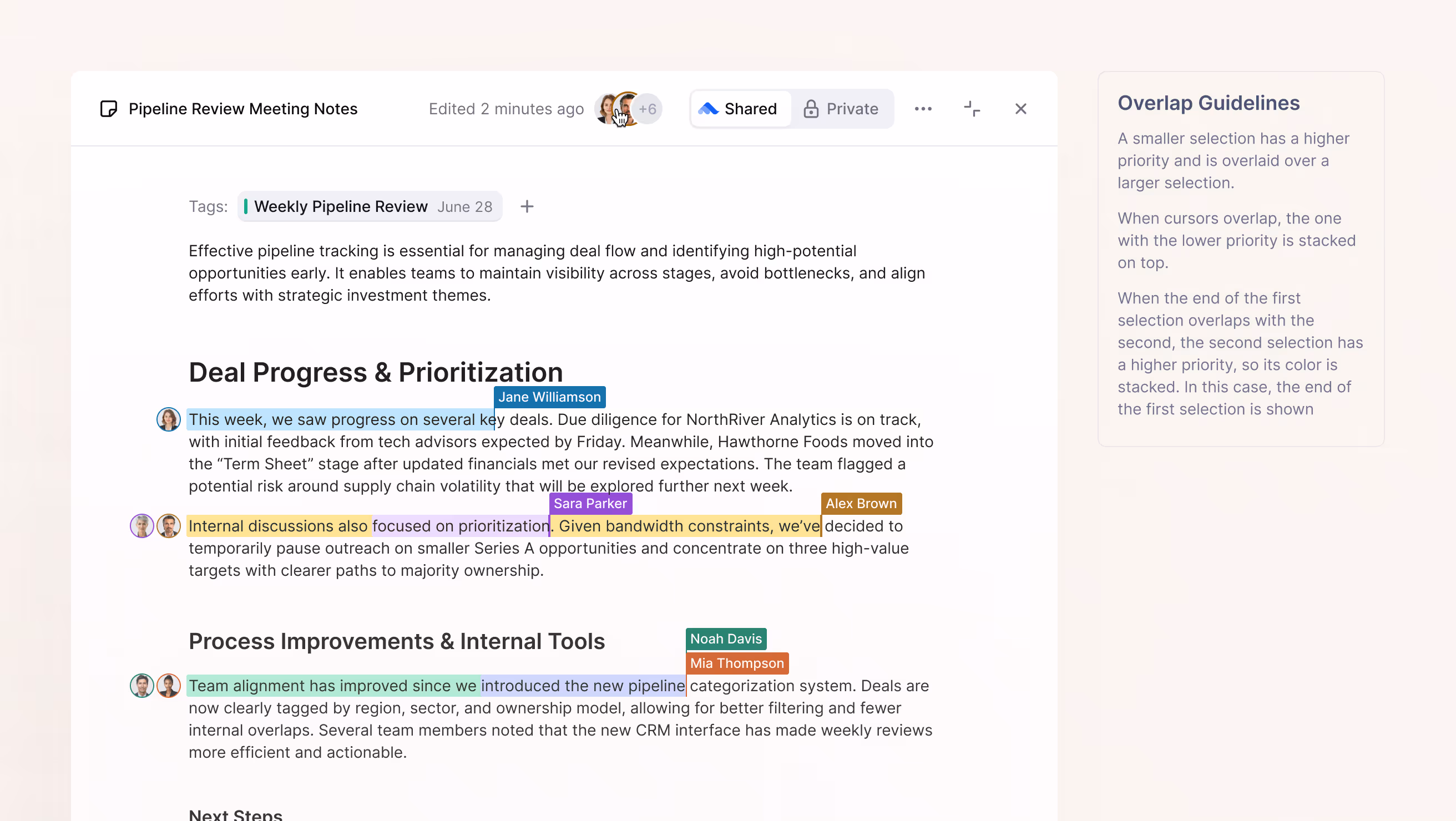Click Jane Williamson's avatar beside first paragraph
Screen dimensions: 1456x821
click(169, 419)
